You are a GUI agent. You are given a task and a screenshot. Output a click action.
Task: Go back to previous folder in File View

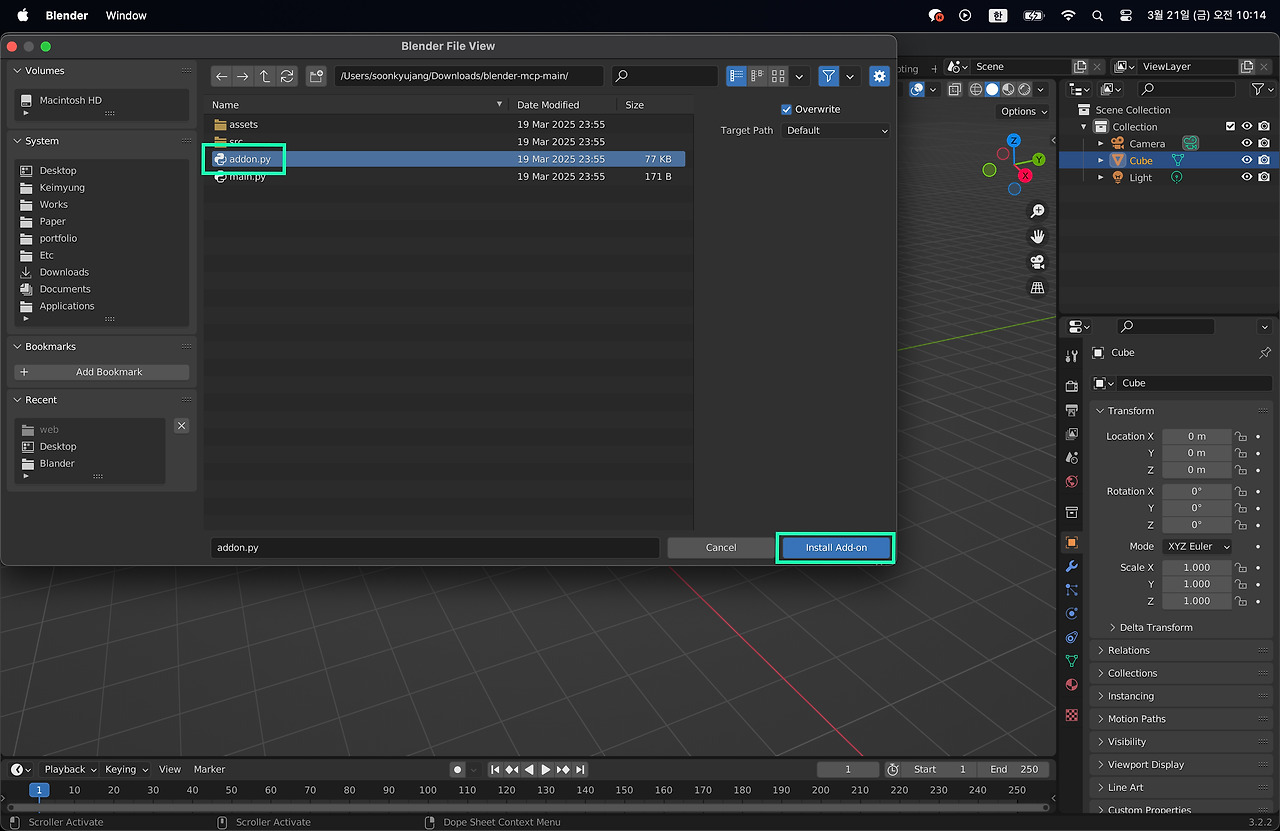(221, 76)
